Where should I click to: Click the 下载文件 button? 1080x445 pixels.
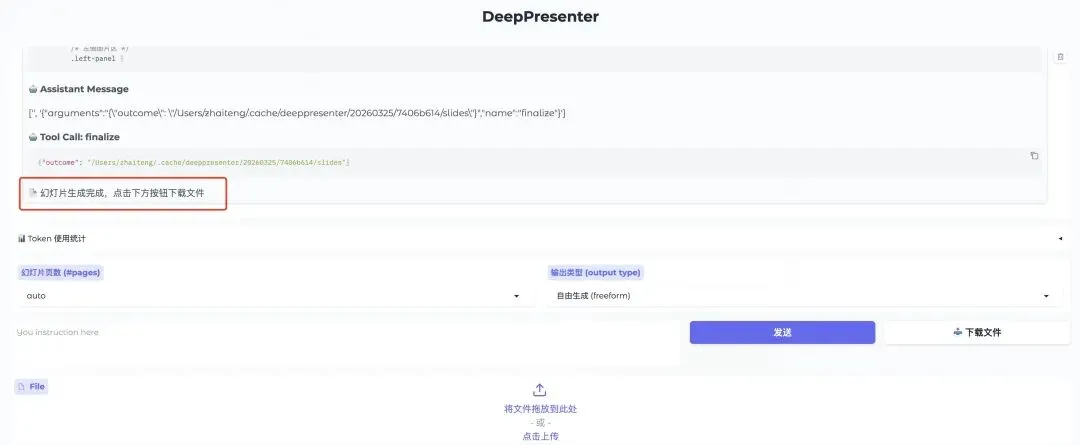coord(977,332)
